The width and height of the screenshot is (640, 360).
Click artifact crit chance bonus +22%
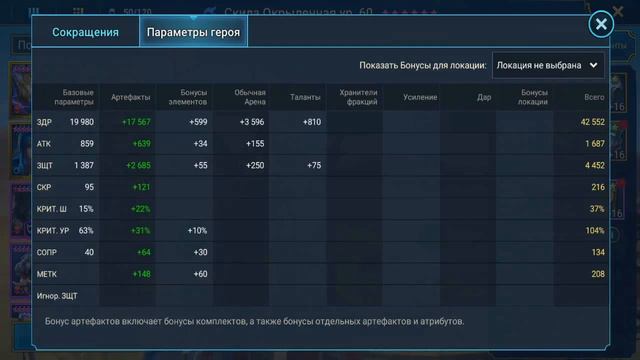140,209
